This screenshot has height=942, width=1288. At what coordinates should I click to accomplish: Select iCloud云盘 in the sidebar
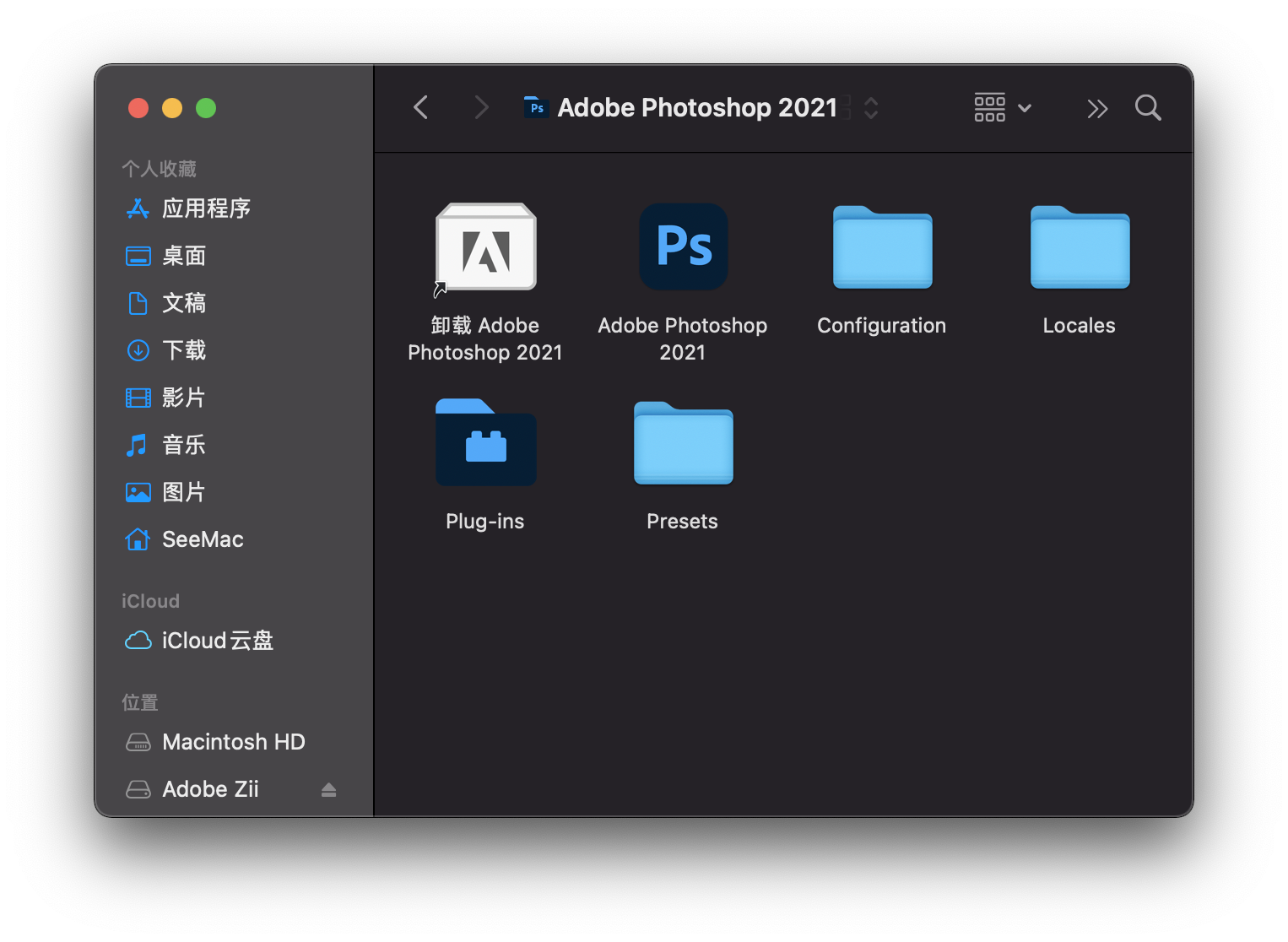(217, 641)
